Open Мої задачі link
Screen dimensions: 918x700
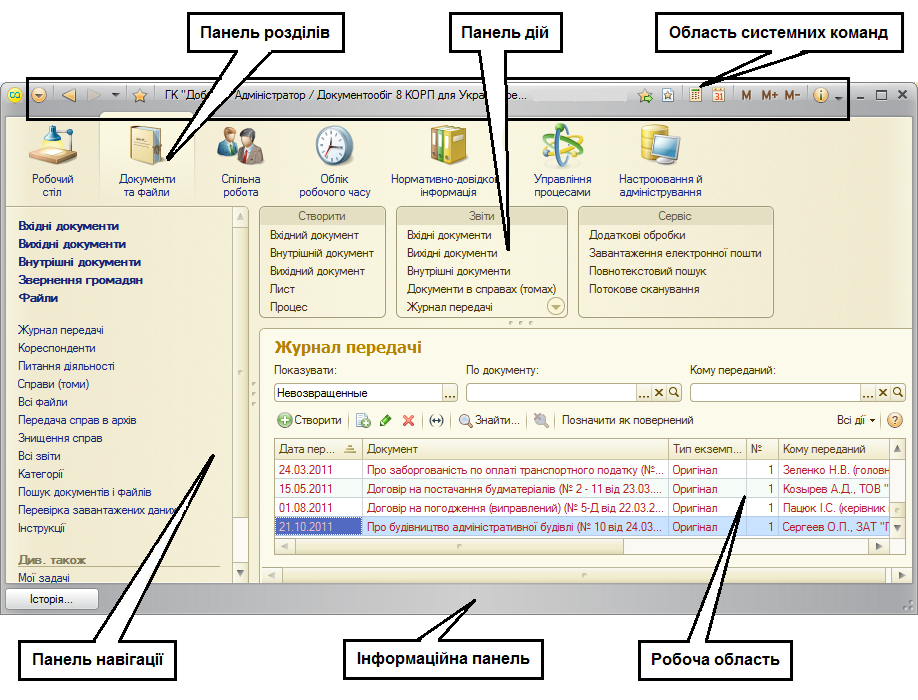click(x=44, y=578)
